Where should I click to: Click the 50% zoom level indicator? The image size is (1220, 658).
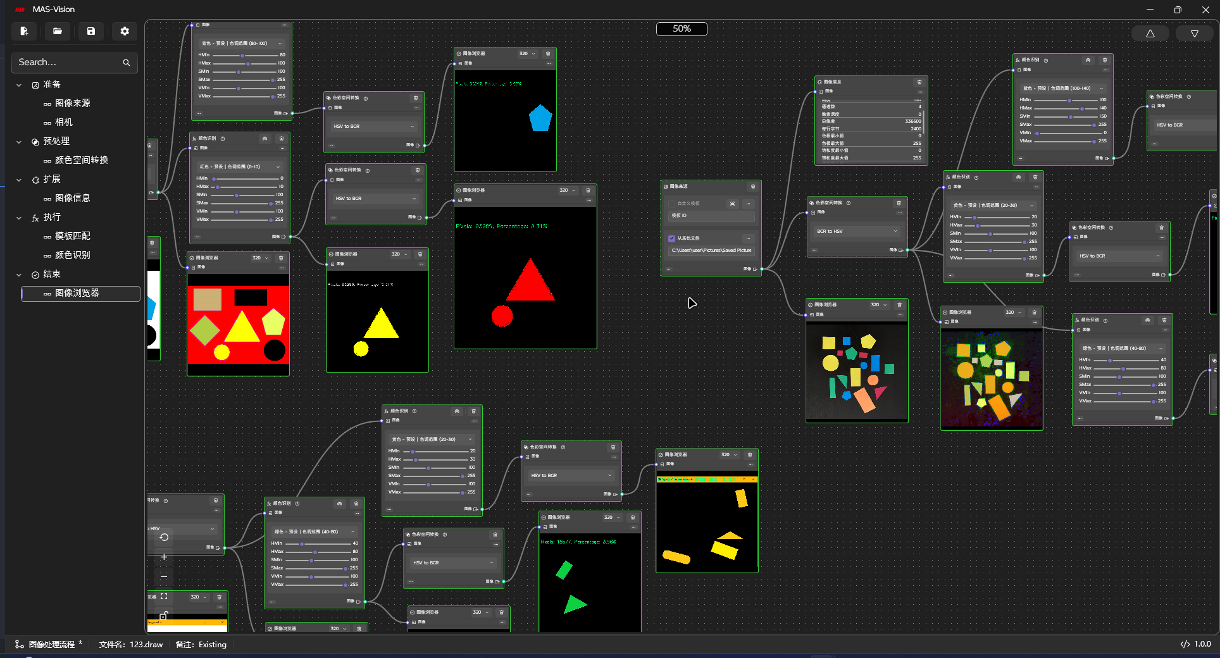click(x=682, y=29)
